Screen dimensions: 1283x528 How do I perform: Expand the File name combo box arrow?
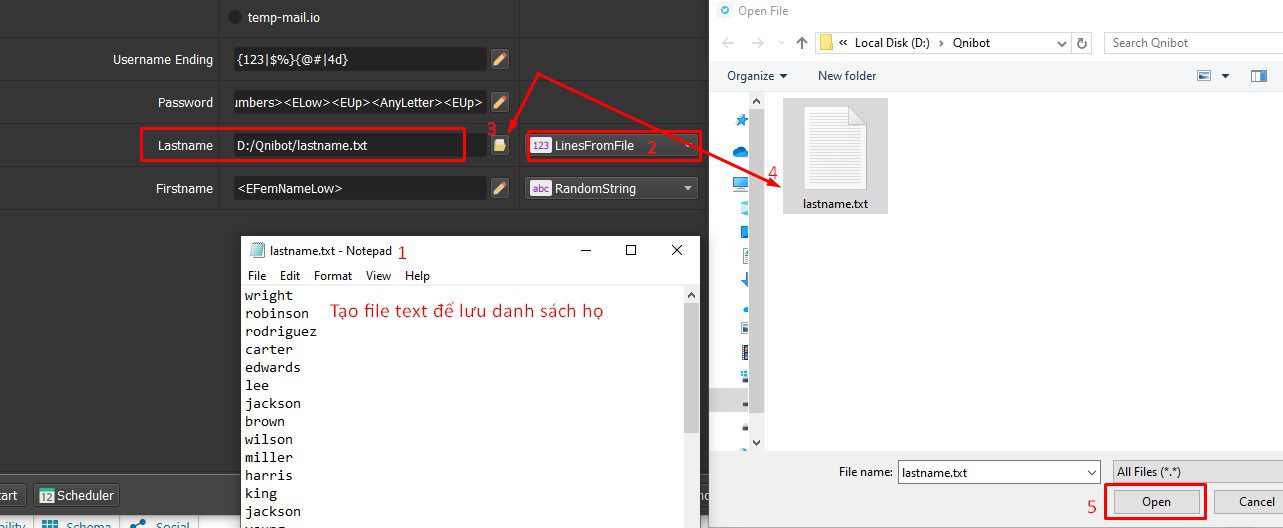tap(1091, 472)
